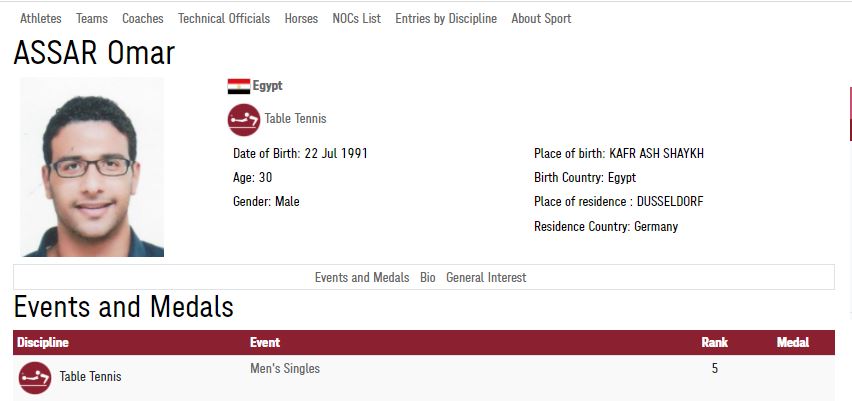852x401 pixels.
Task: Click the Table Tennis icon in events table
Action: pyautogui.click(x=35, y=378)
